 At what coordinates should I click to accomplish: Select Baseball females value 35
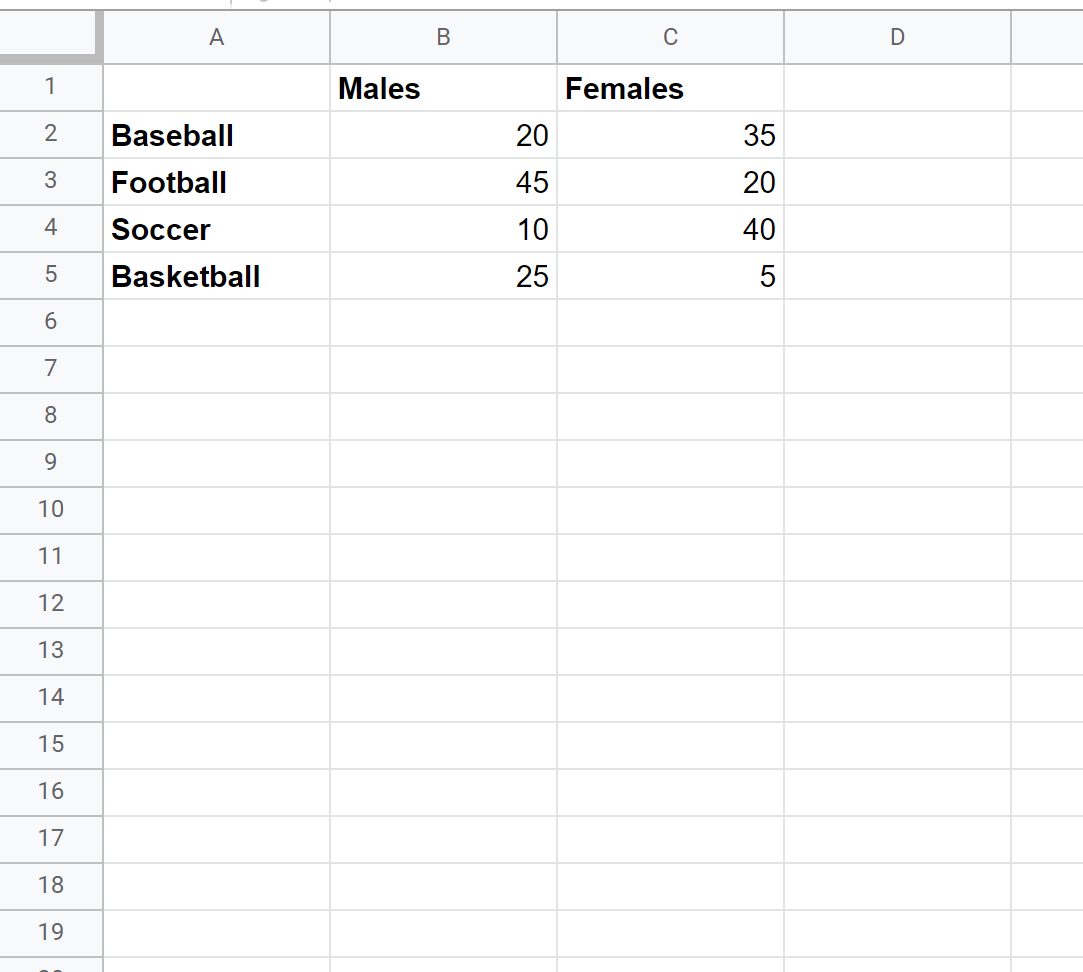tap(670, 135)
